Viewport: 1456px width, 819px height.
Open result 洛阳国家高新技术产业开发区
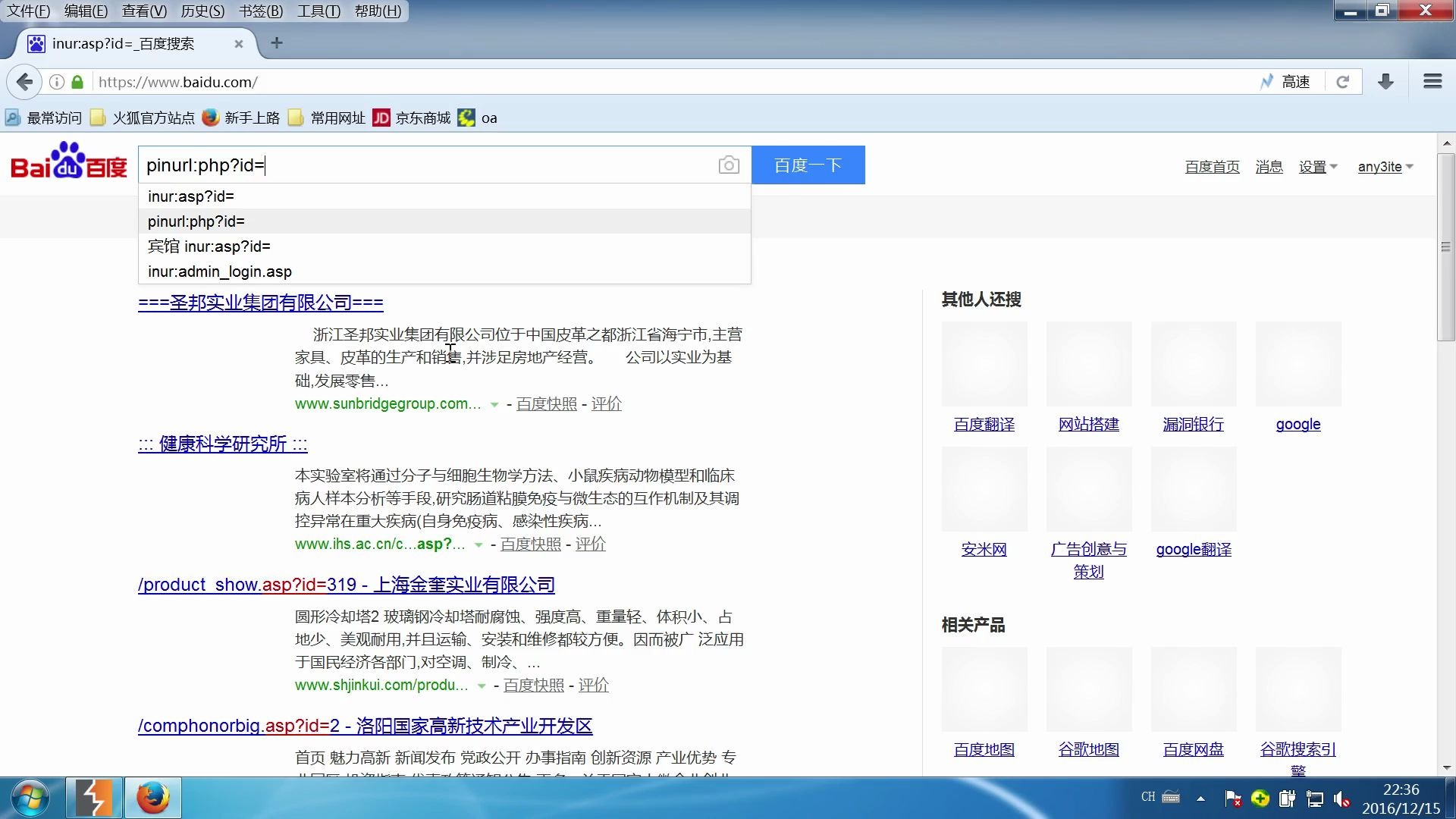click(x=365, y=726)
